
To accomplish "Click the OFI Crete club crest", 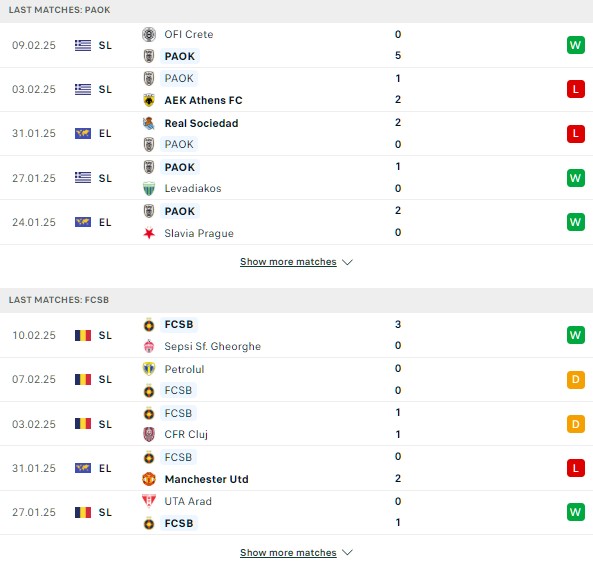I will tap(149, 34).
